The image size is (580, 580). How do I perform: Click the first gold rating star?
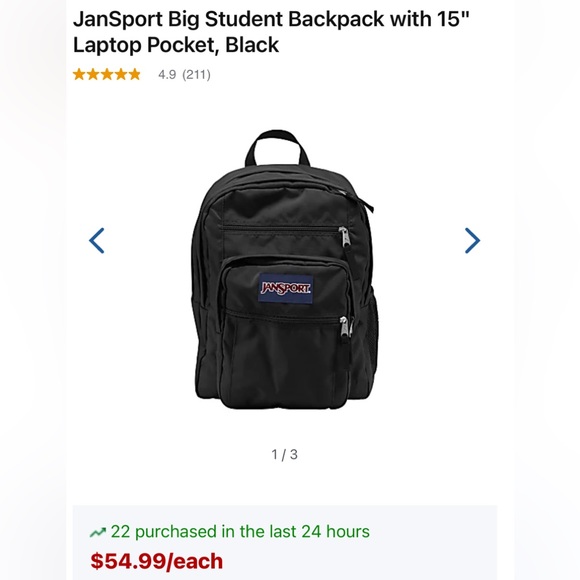tap(79, 74)
